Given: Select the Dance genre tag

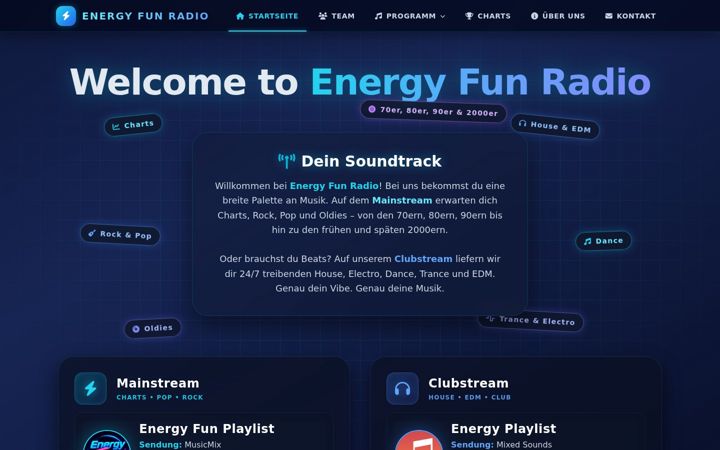Looking at the screenshot, I should [603, 241].
